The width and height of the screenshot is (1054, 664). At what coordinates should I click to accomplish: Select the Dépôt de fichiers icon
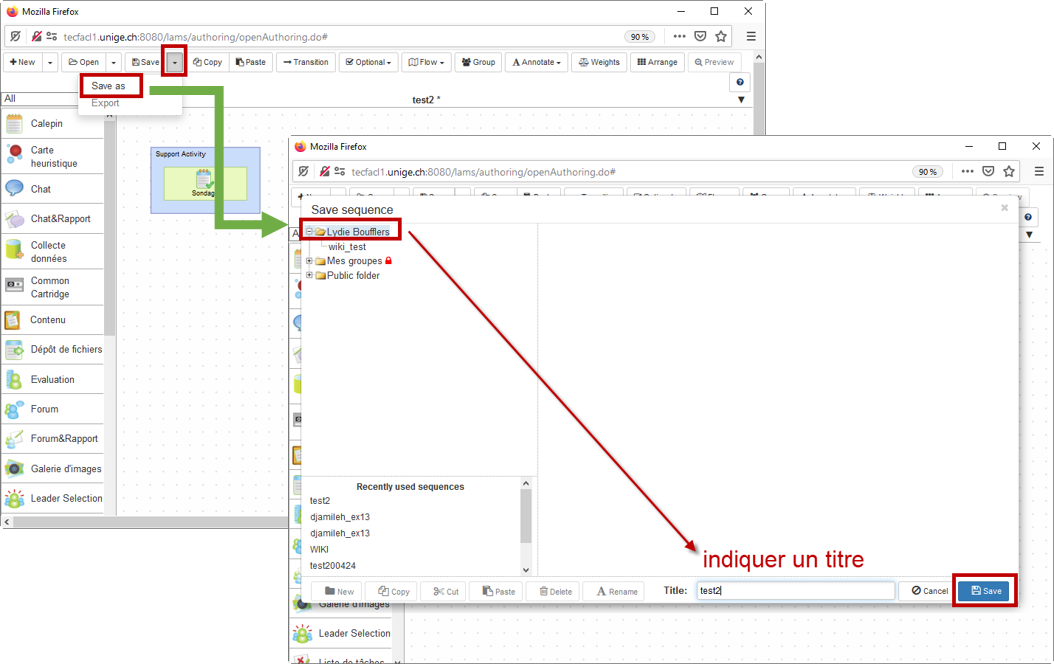[x=14, y=349]
